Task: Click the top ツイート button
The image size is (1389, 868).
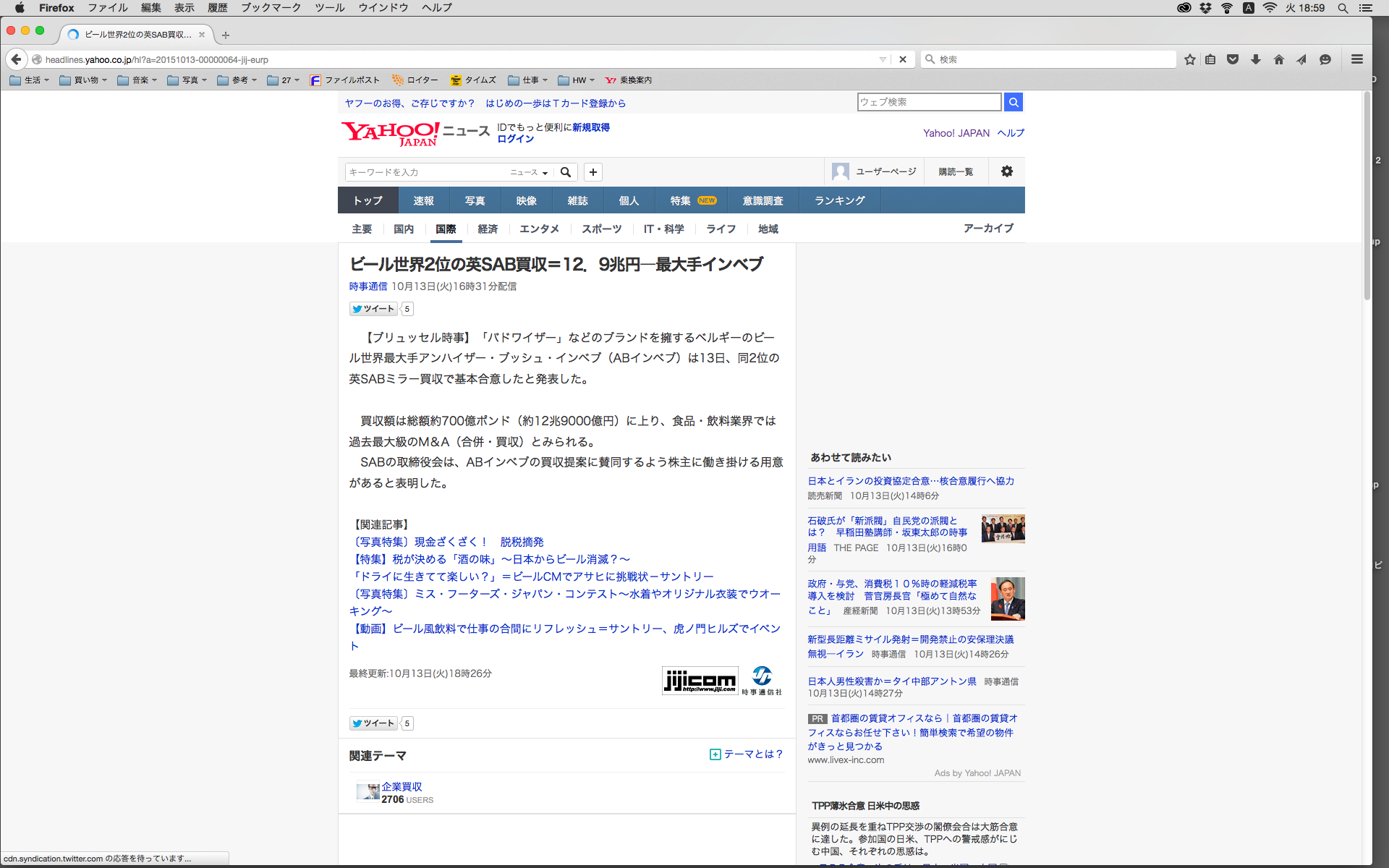Action: pyautogui.click(x=373, y=309)
